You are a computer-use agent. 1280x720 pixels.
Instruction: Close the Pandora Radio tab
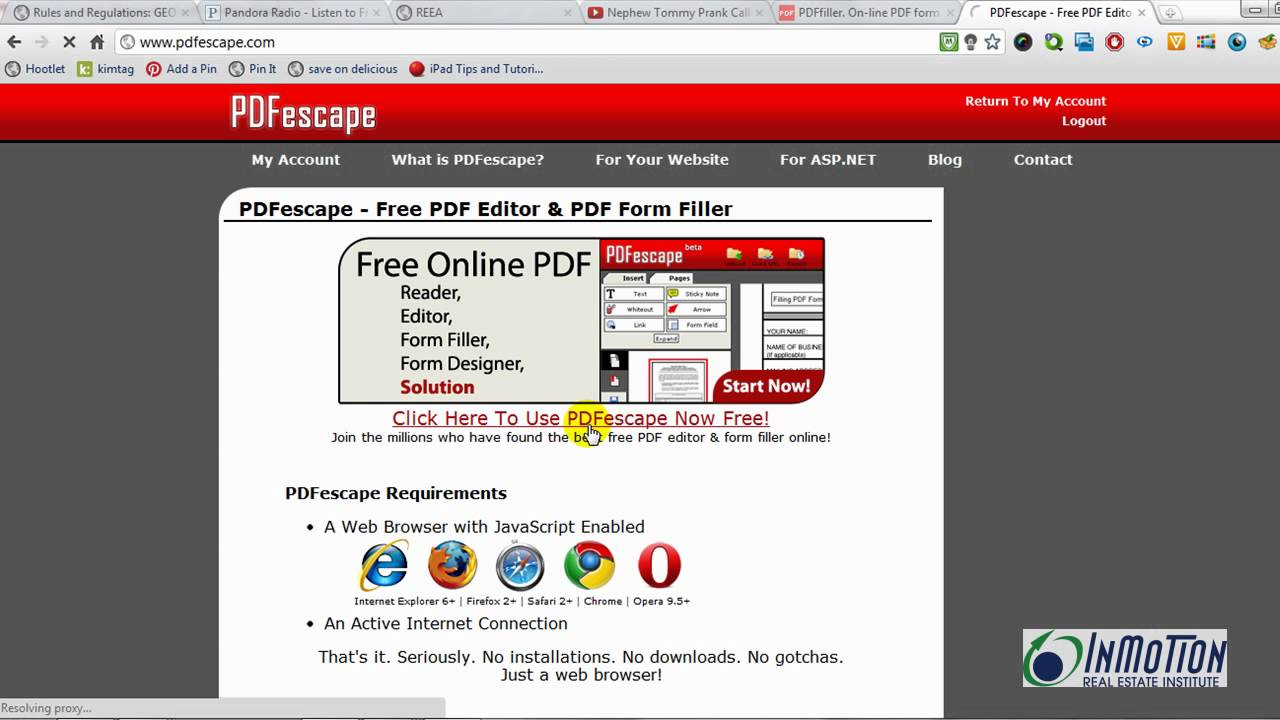[375, 13]
